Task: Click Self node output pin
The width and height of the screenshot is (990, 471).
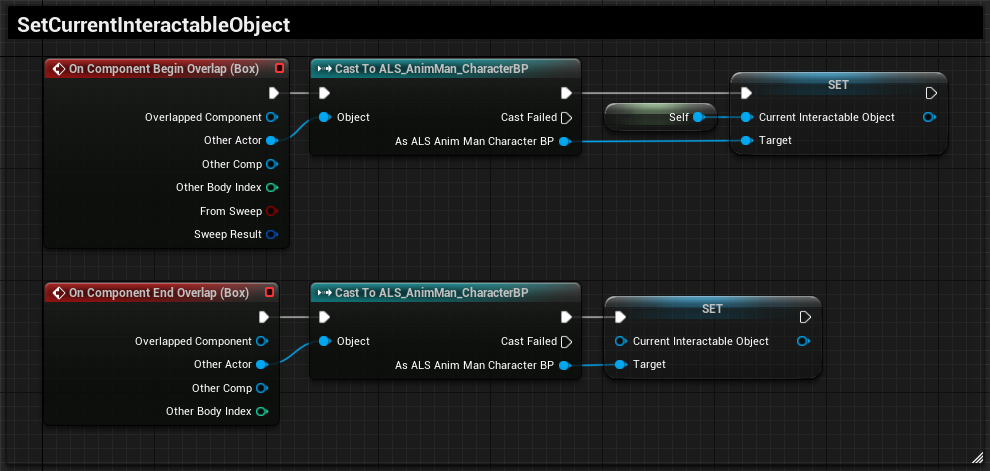Action: 698,118
